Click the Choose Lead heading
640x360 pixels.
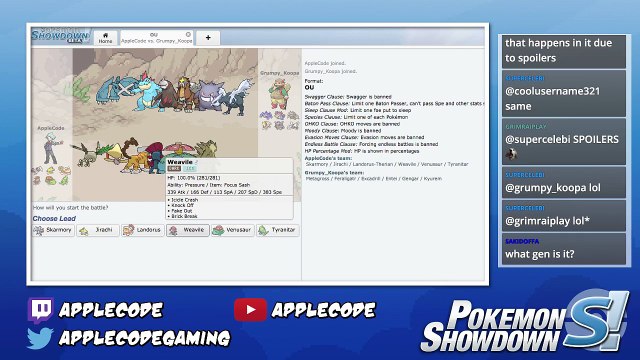click(x=54, y=219)
